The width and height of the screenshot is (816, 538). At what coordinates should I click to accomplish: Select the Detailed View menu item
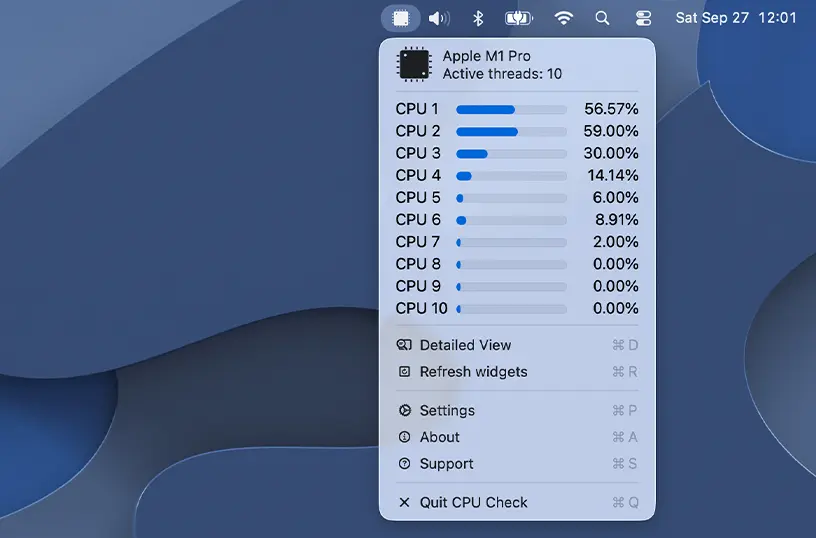point(466,345)
